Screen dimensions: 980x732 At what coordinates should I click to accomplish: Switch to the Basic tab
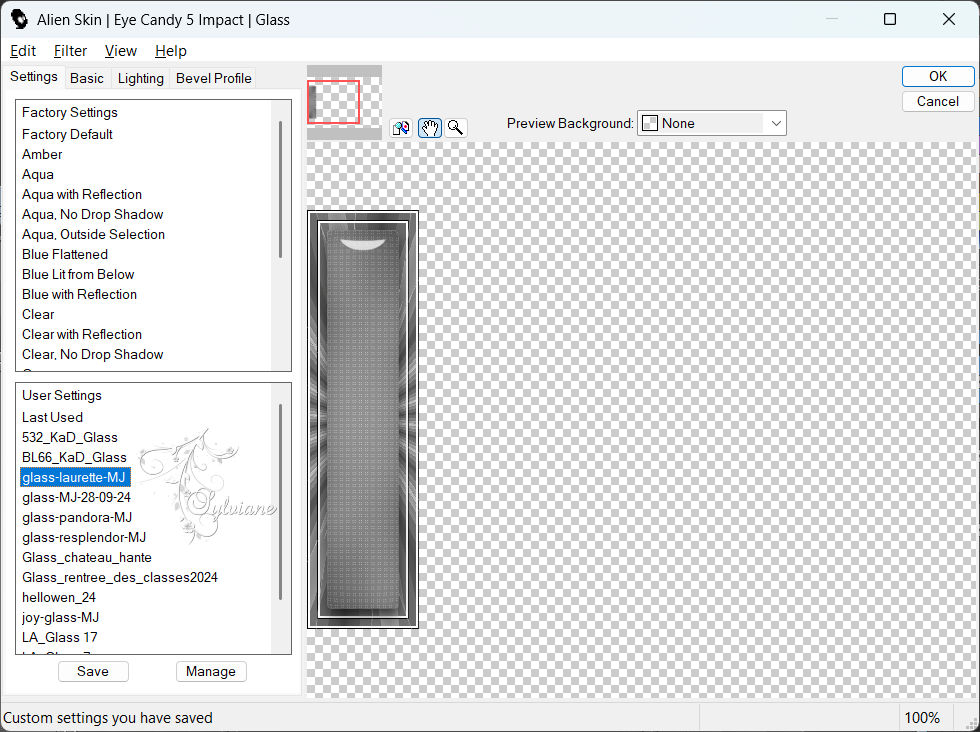click(87, 78)
